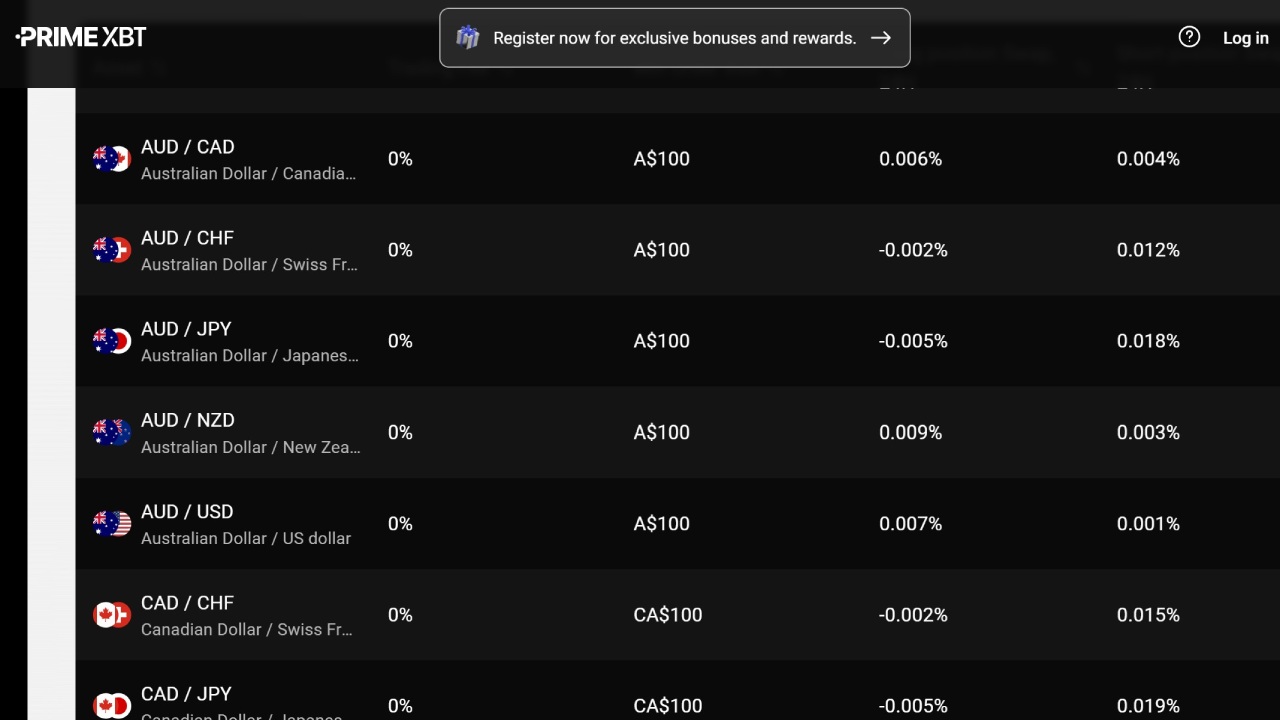Click the AUD / USD flag pair icon
Image resolution: width=1280 pixels, height=720 pixels.
[112, 523]
